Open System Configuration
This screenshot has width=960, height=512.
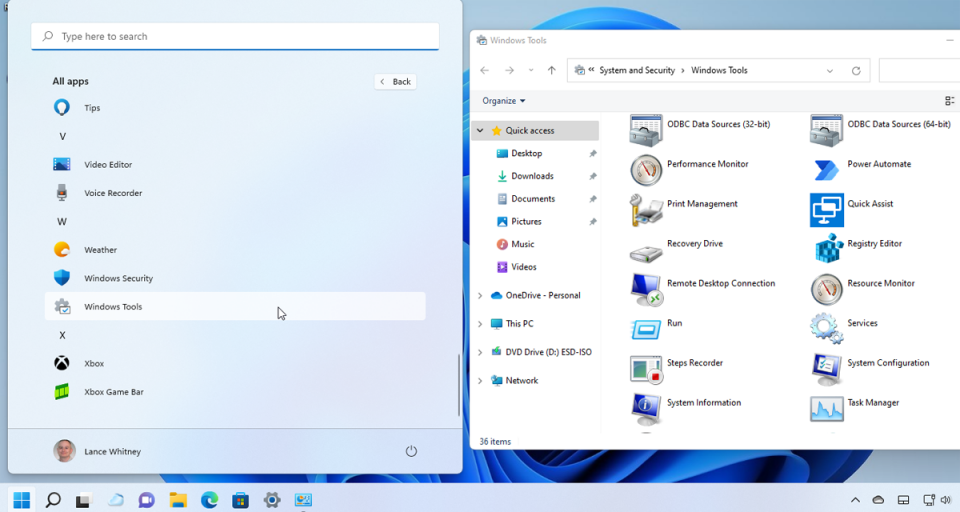(x=870, y=369)
